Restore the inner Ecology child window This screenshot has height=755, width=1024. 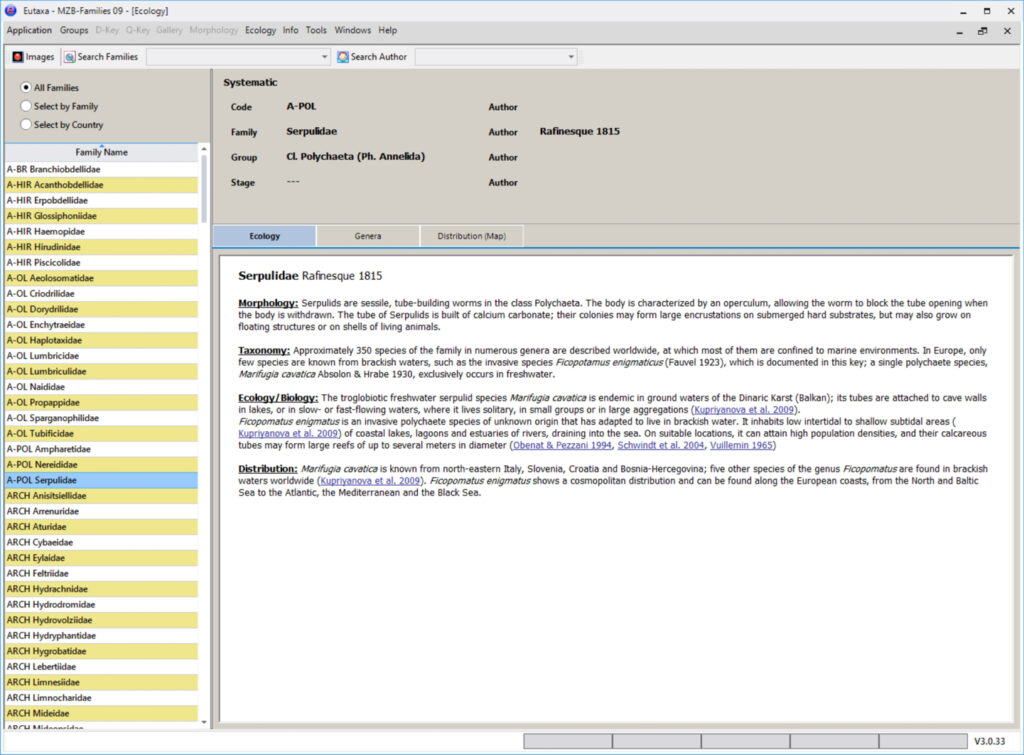[982, 31]
